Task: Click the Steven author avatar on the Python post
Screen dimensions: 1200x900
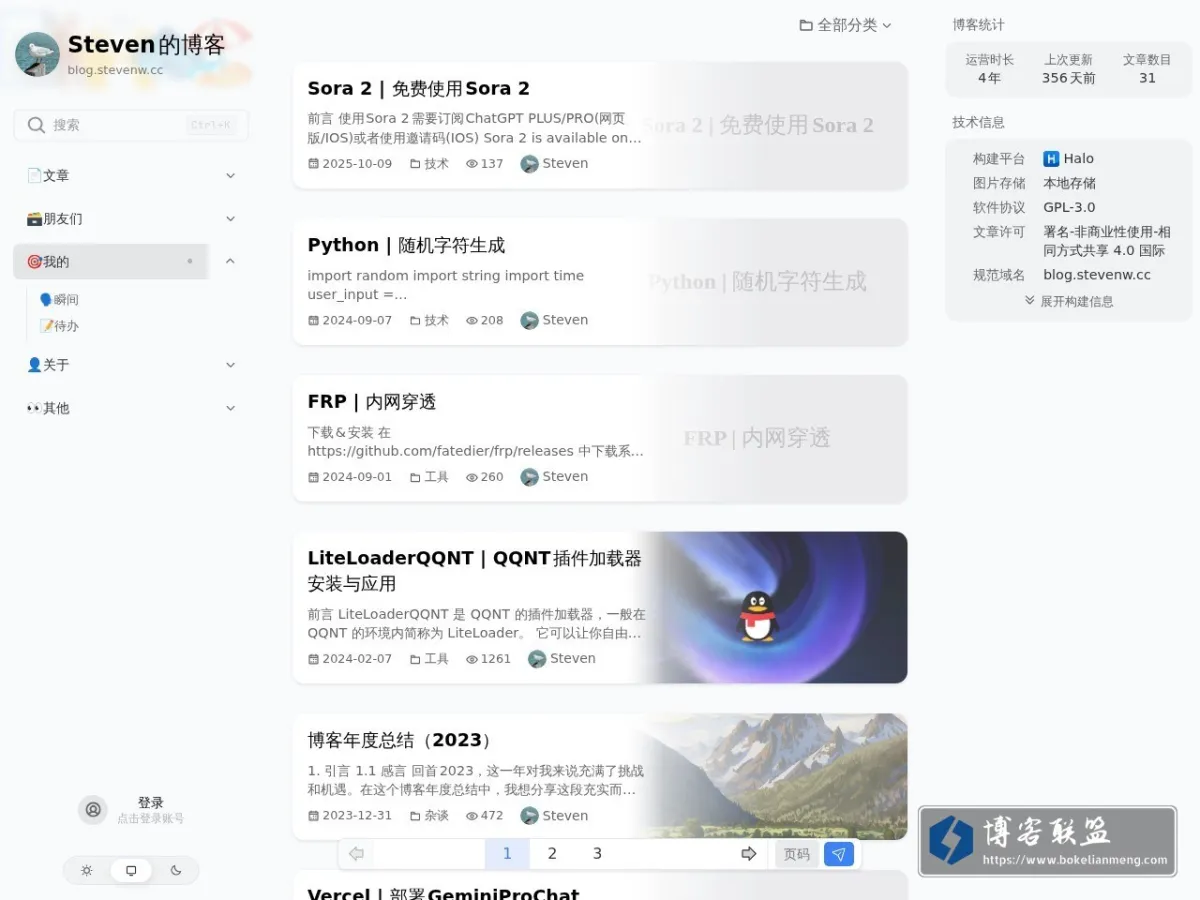Action: [x=530, y=321]
